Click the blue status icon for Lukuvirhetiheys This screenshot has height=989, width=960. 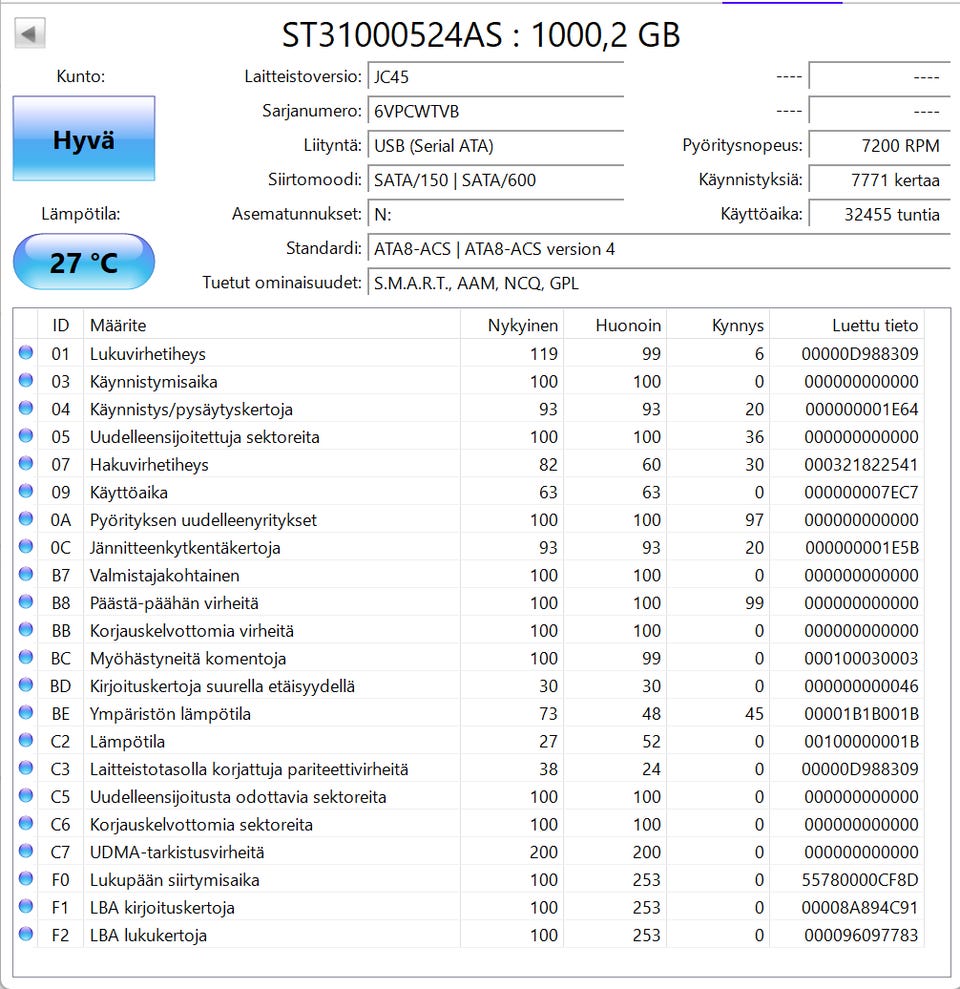(26, 353)
